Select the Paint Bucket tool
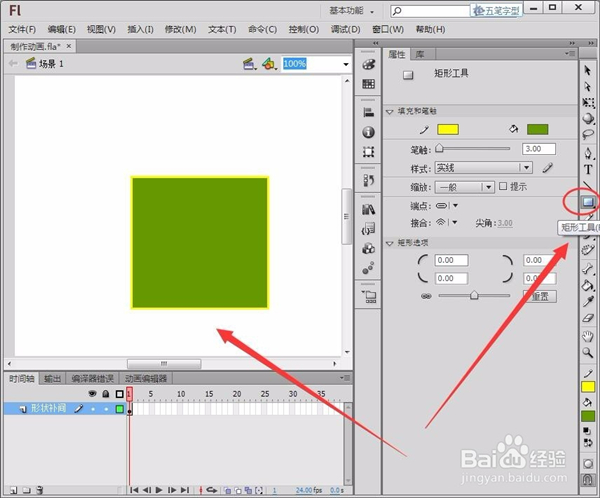The width and height of the screenshot is (600, 498). click(588, 285)
